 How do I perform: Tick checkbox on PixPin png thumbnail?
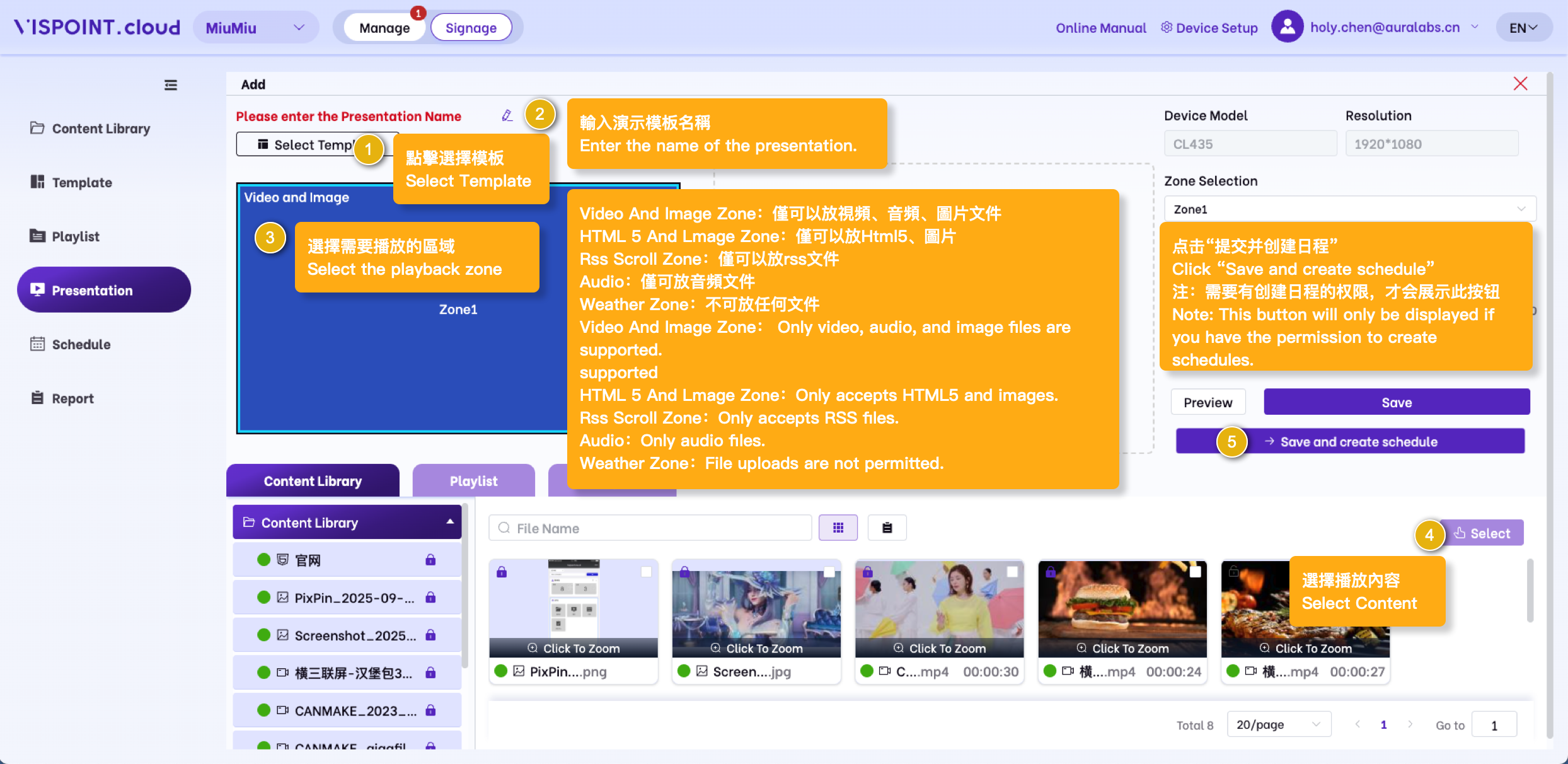tap(646, 572)
